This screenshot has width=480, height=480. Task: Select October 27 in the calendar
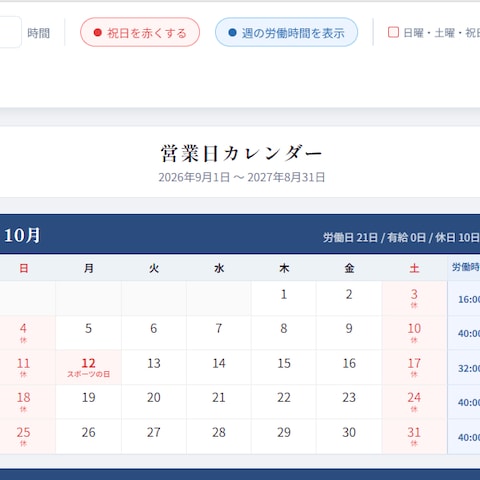pos(154,436)
